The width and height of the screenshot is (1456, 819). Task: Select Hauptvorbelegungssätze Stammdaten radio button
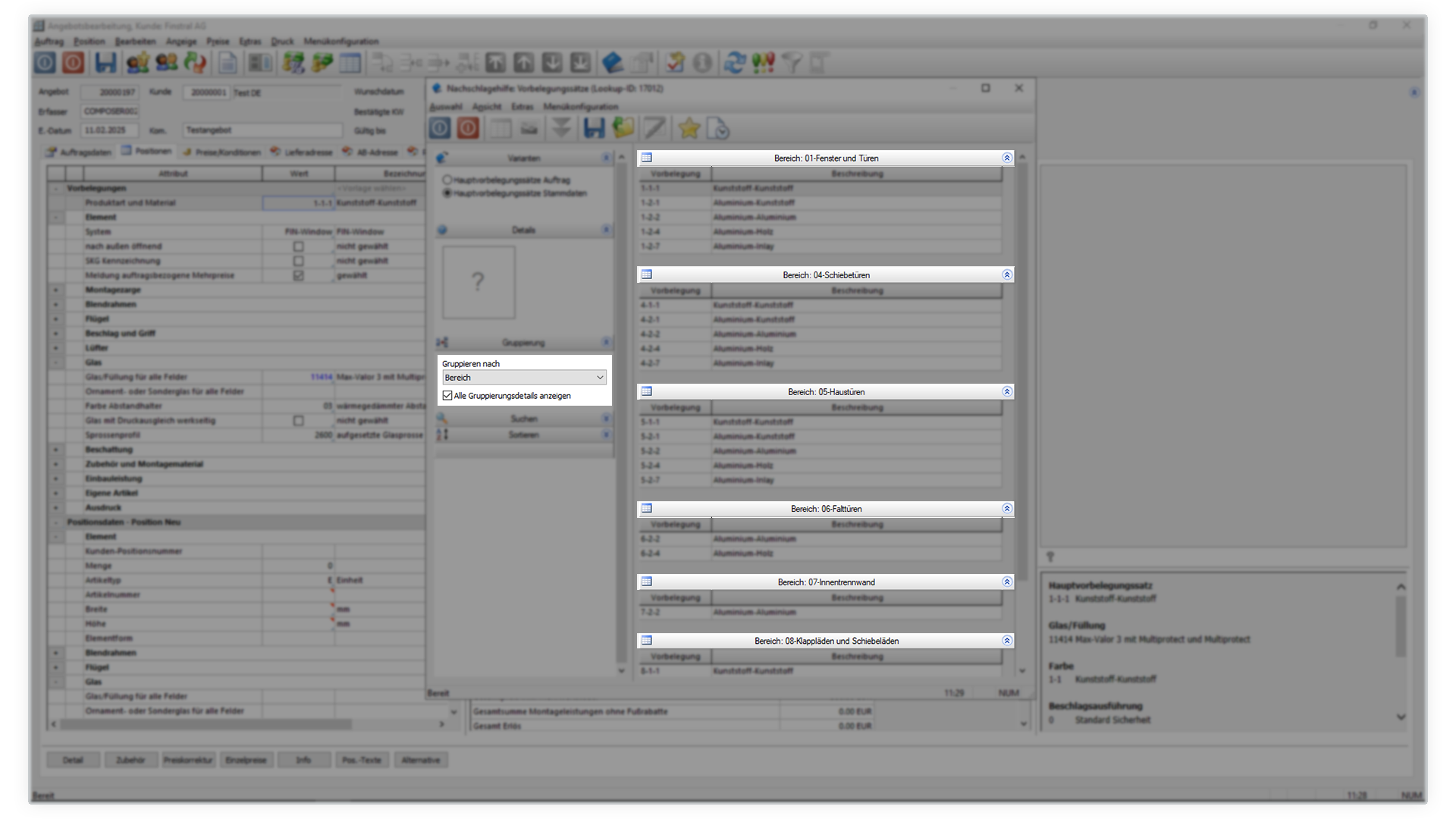[447, 193]
